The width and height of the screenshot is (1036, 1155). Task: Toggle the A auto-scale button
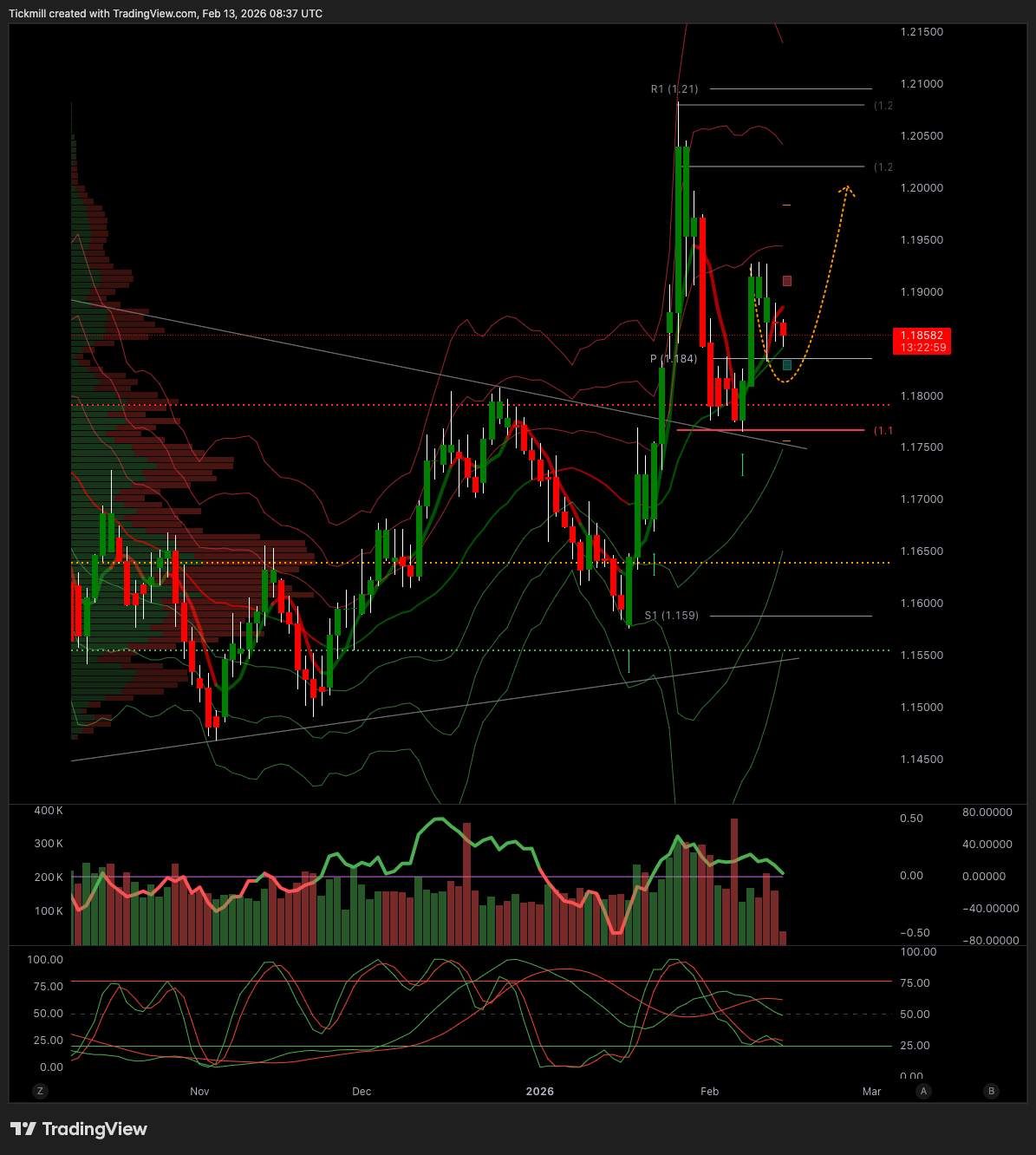(924, 1091)
